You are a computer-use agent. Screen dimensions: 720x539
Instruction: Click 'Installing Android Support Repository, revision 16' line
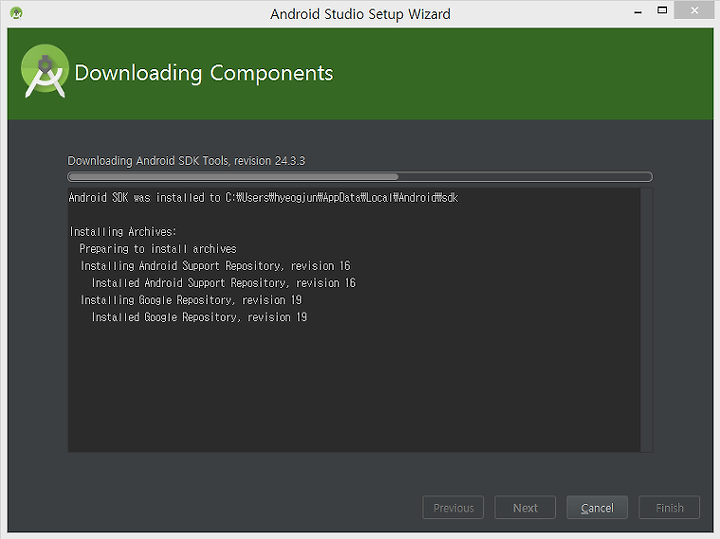215,266
